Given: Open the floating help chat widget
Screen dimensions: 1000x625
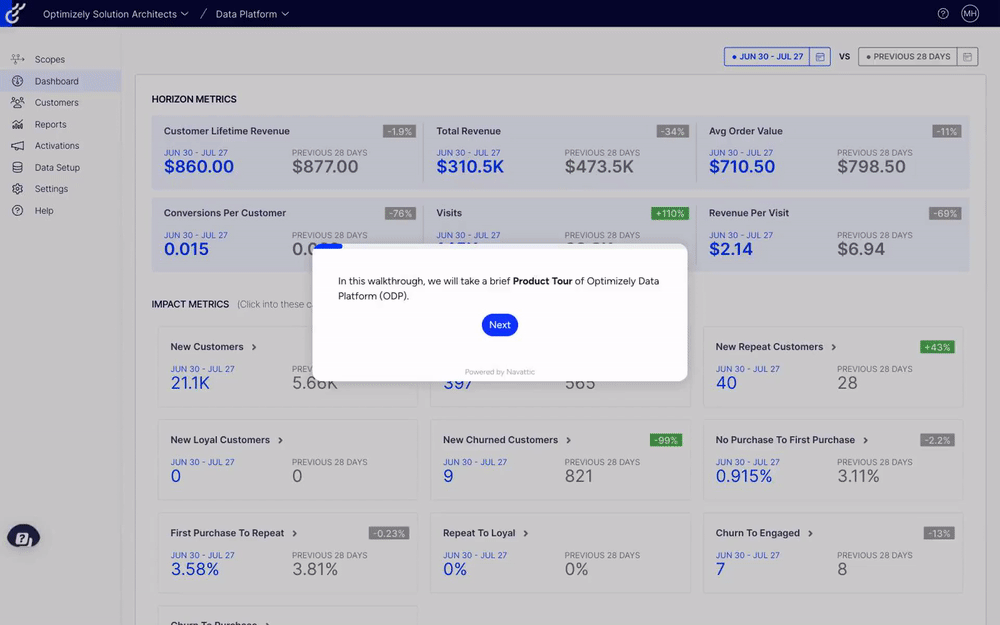Looking at the screenshot, I should click(24, 537).
